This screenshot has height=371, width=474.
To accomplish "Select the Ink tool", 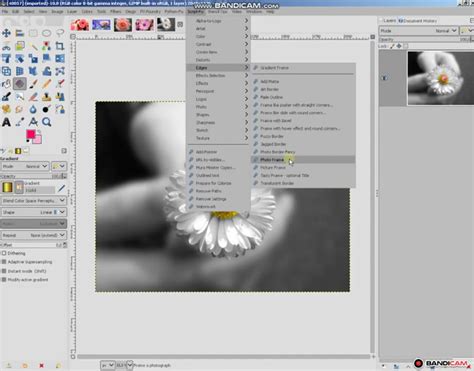I will click(x=6, y=97).
